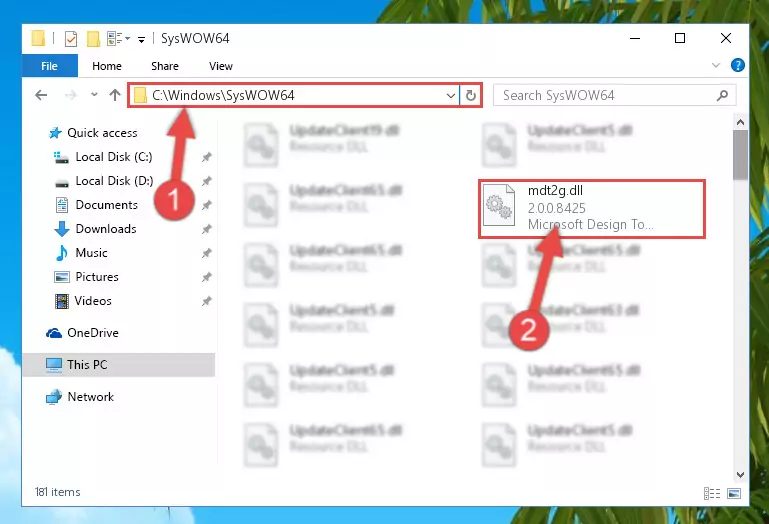Click the Properties checkmark icon in title bar
Image resolution: width=769 pixels, height=524 pixels.
pos(71,38)
